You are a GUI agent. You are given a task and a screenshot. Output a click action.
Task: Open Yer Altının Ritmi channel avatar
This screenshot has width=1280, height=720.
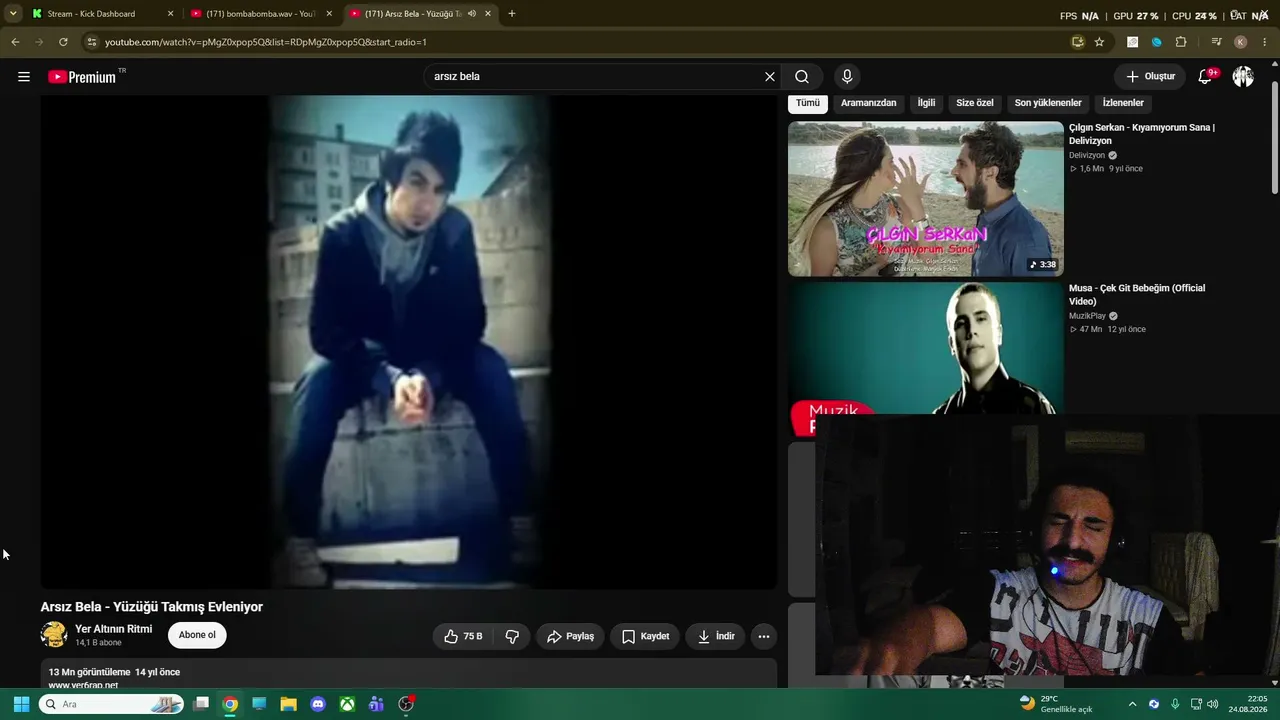[x=54, y=635]
